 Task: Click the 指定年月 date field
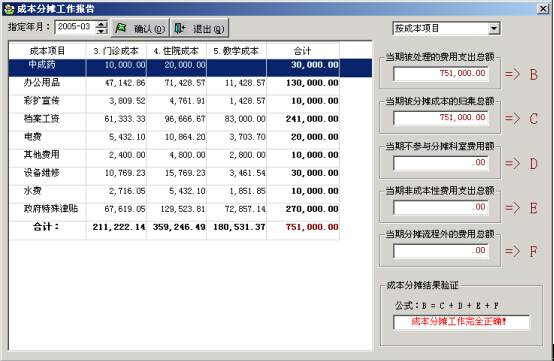click(x=75, y=27)
